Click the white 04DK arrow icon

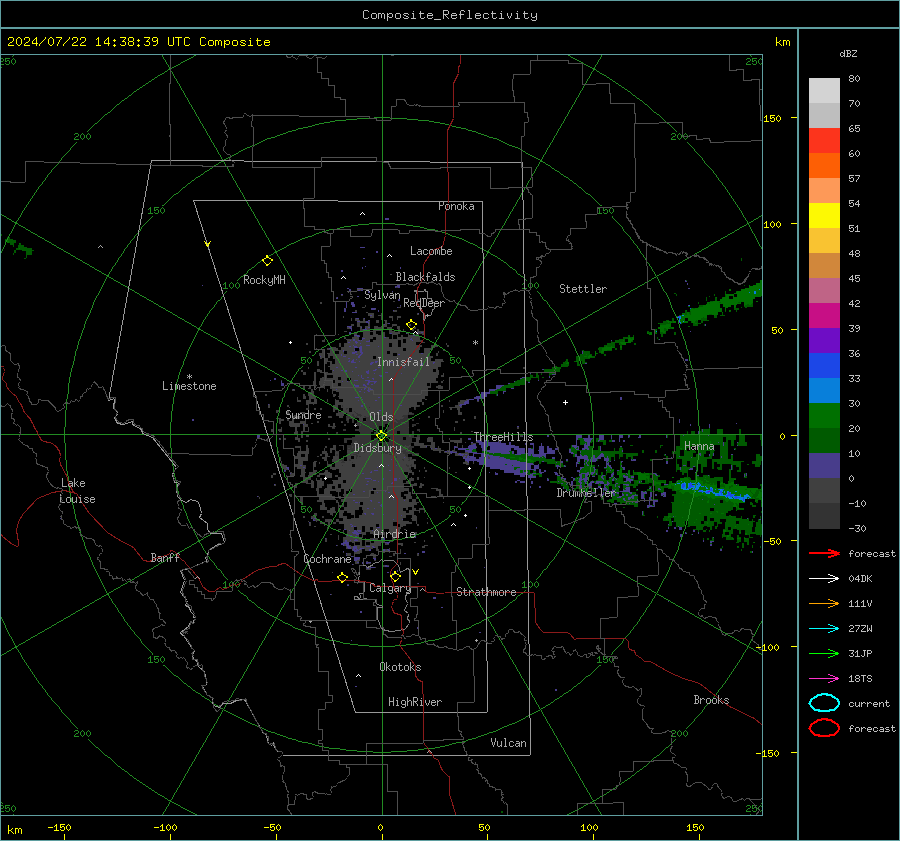[x=824, y=579]
